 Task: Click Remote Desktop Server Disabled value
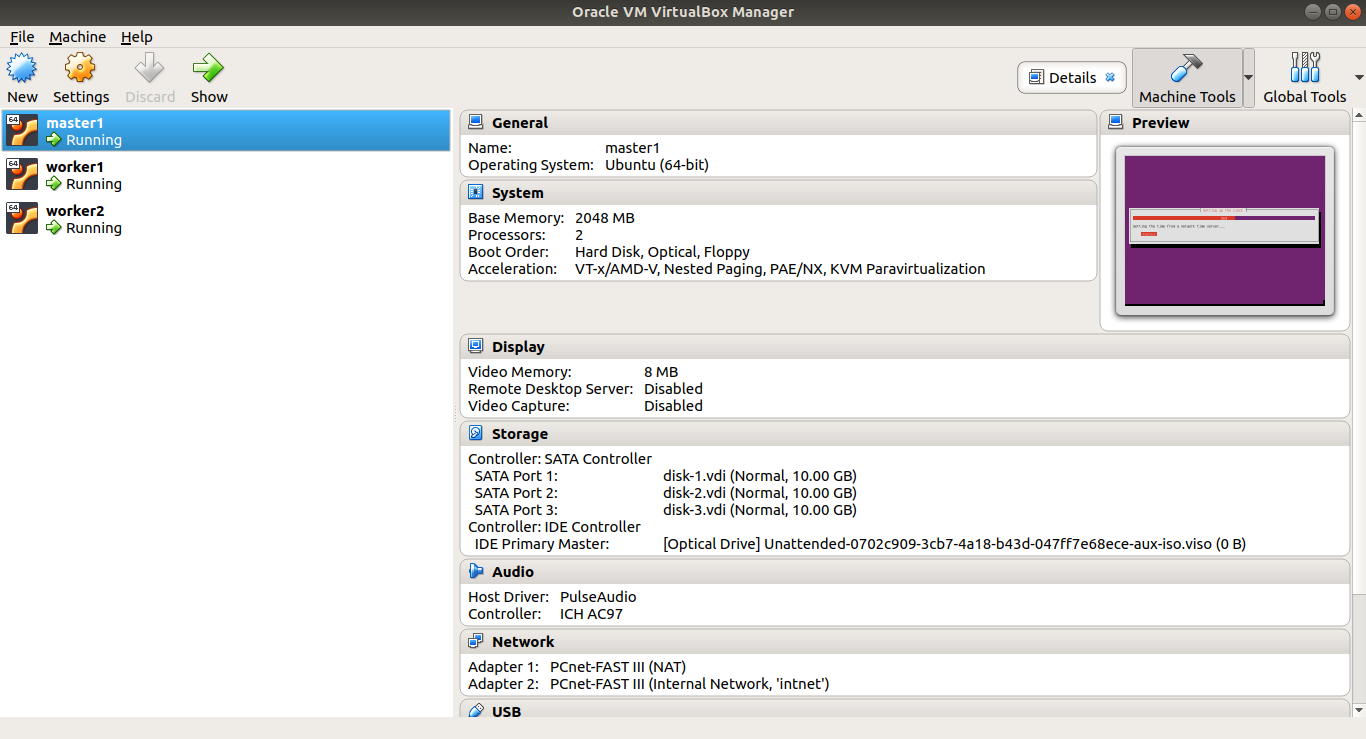tap(673, 389)
